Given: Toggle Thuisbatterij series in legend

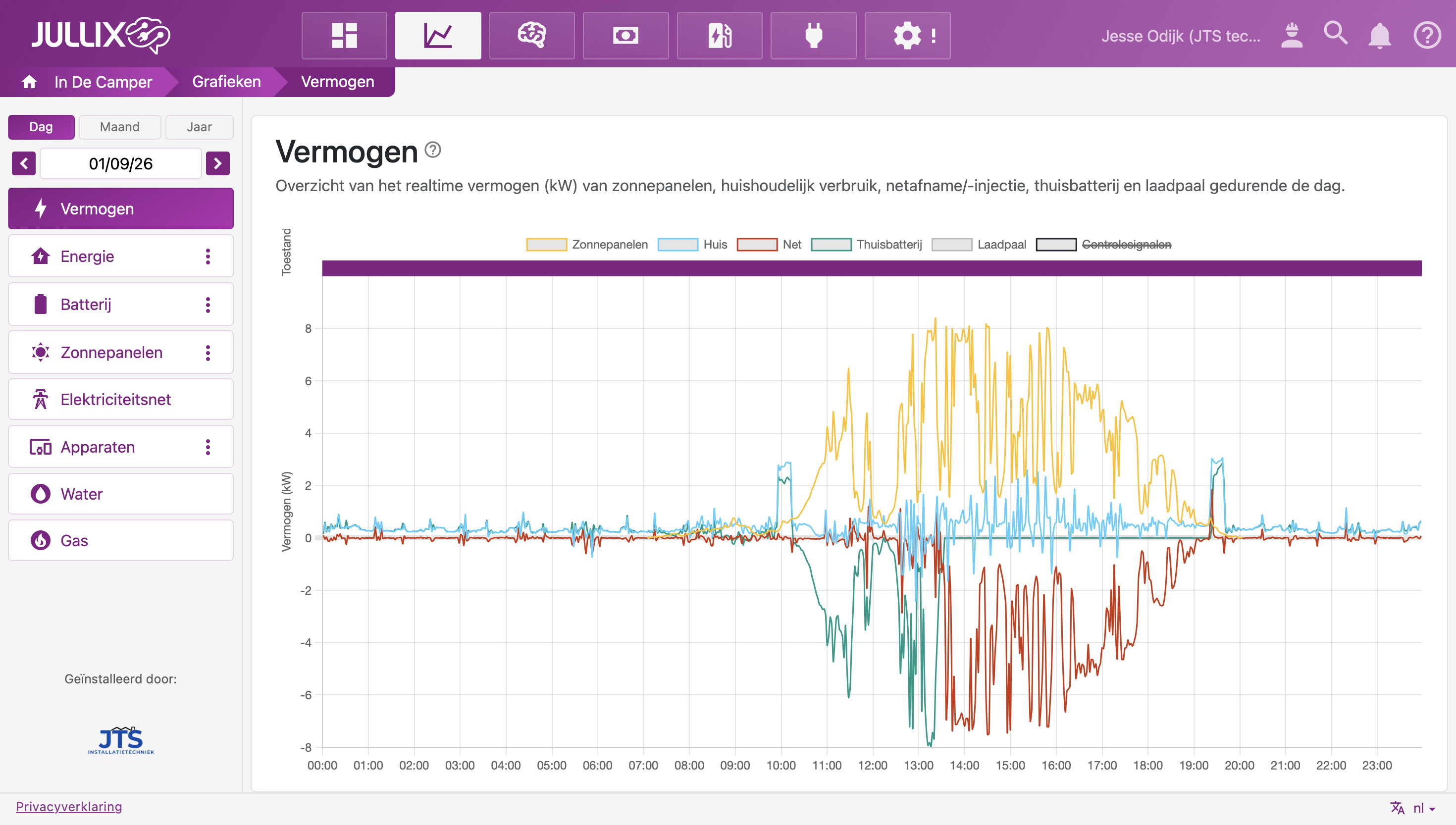Looking at the screenshot, I should (866, 244).
